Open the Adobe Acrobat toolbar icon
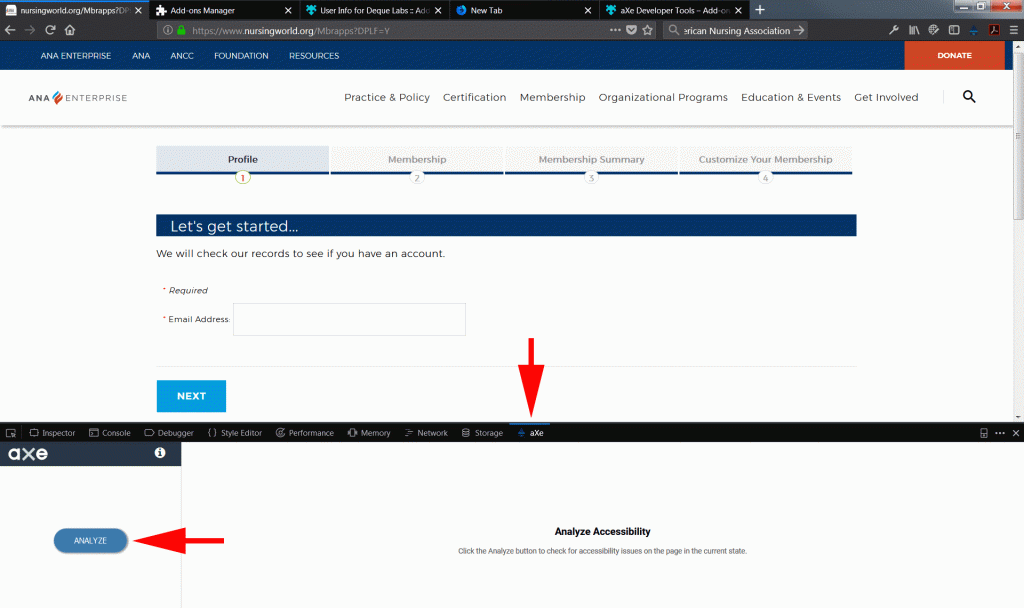This screenshot has width=1024, height=608. 993,30
